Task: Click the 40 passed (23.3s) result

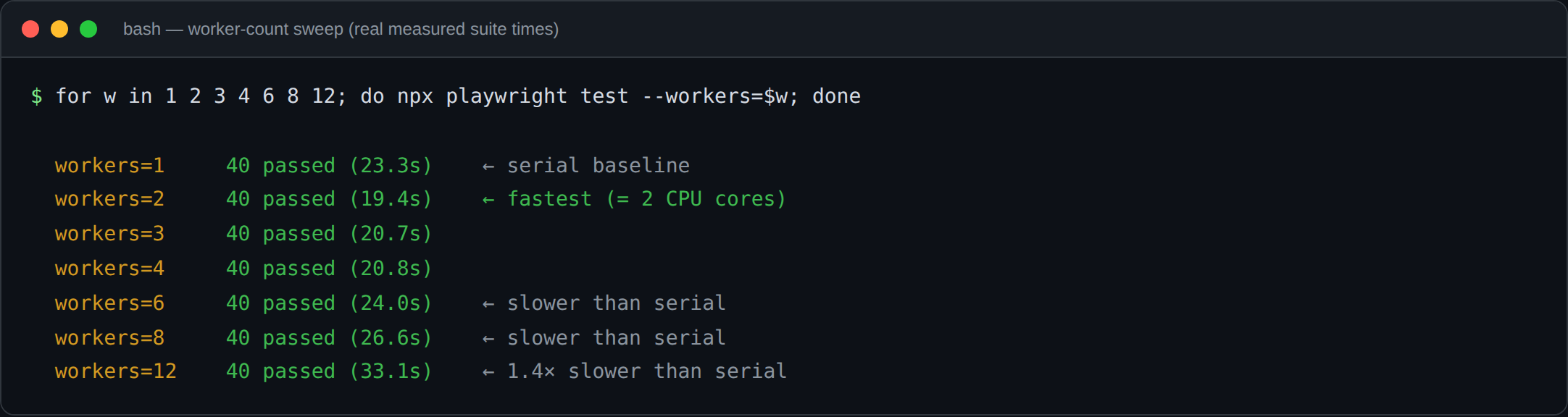Action: (329, 166)
